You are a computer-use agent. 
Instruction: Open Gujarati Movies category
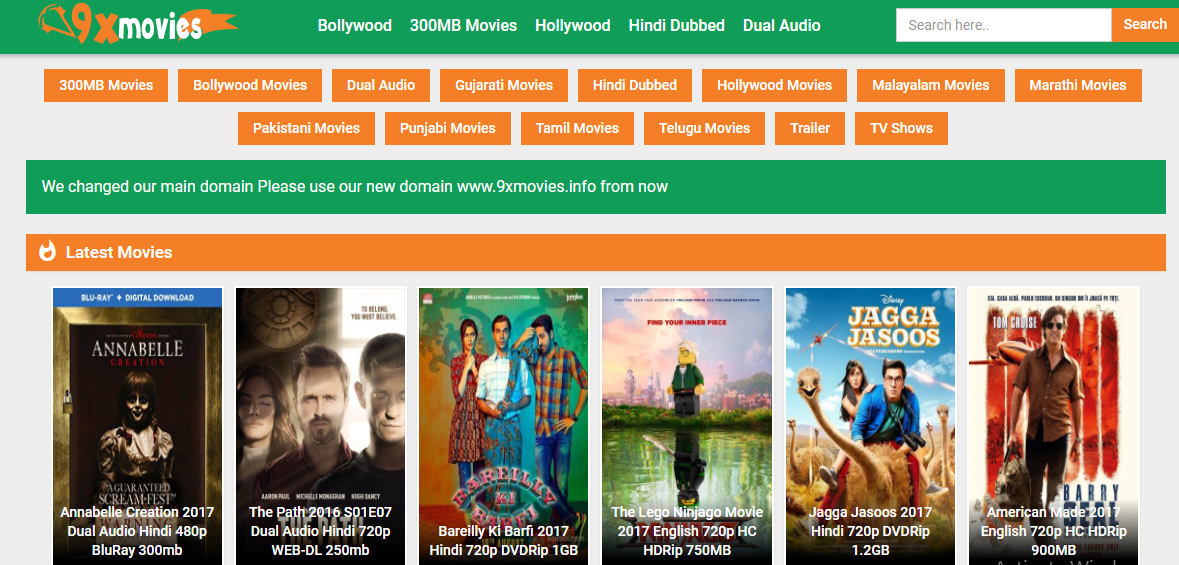coord(504,85)
